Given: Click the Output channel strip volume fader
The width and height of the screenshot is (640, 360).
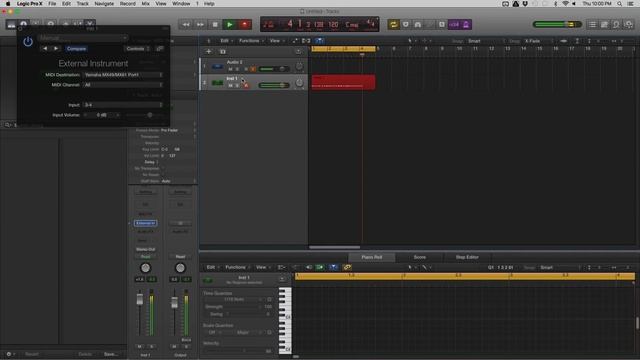Looking at the screenshot, I should tap(174, 303).
